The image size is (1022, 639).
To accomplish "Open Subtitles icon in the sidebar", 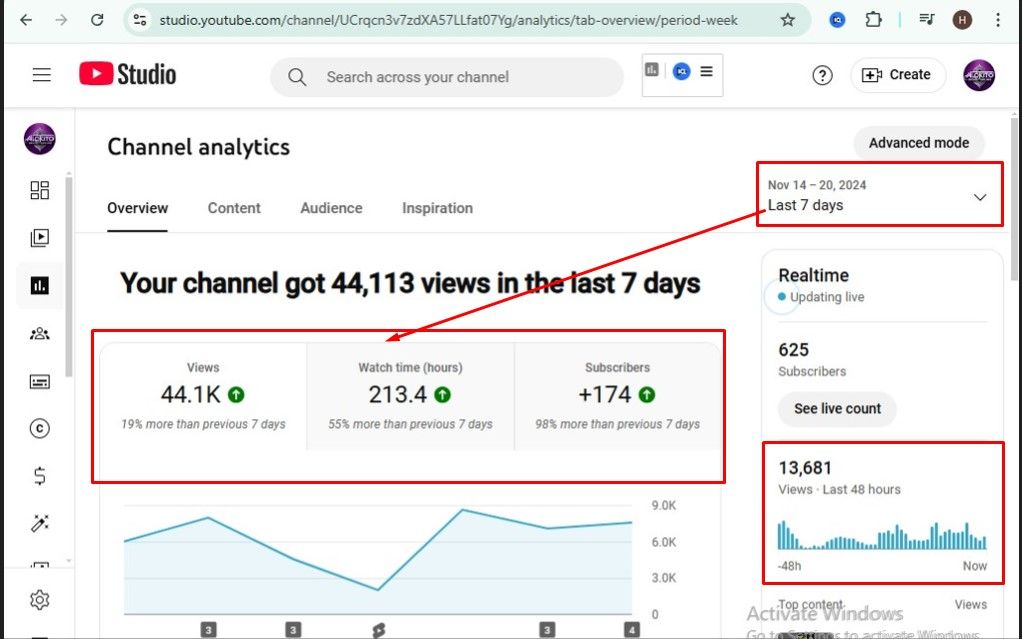I will pyautogui.click(x=40, y=381).
